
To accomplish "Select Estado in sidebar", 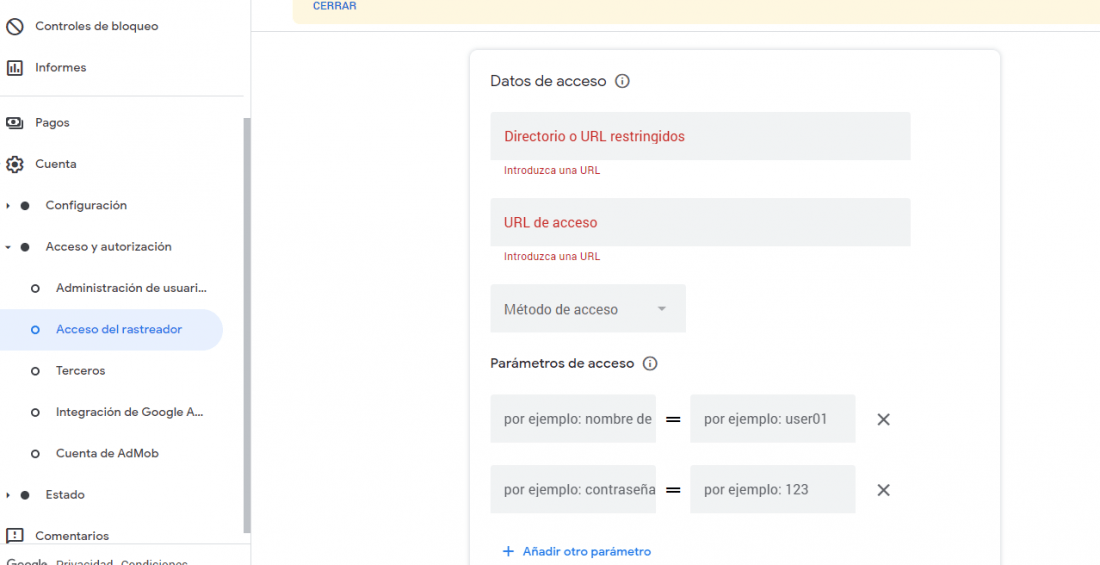I will [65, 495].
